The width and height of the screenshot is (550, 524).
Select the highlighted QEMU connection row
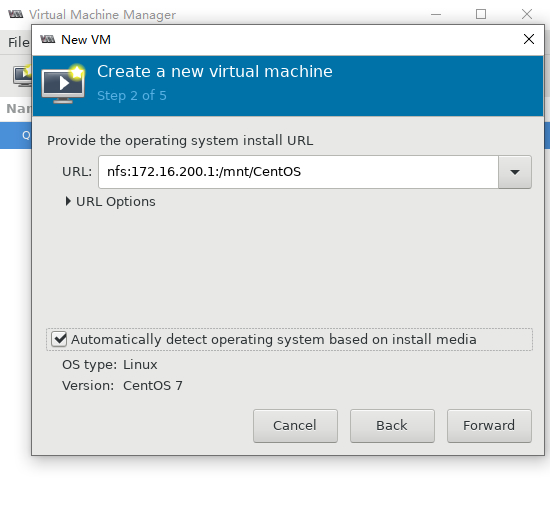pyautogui.click(x=16, y=135)
